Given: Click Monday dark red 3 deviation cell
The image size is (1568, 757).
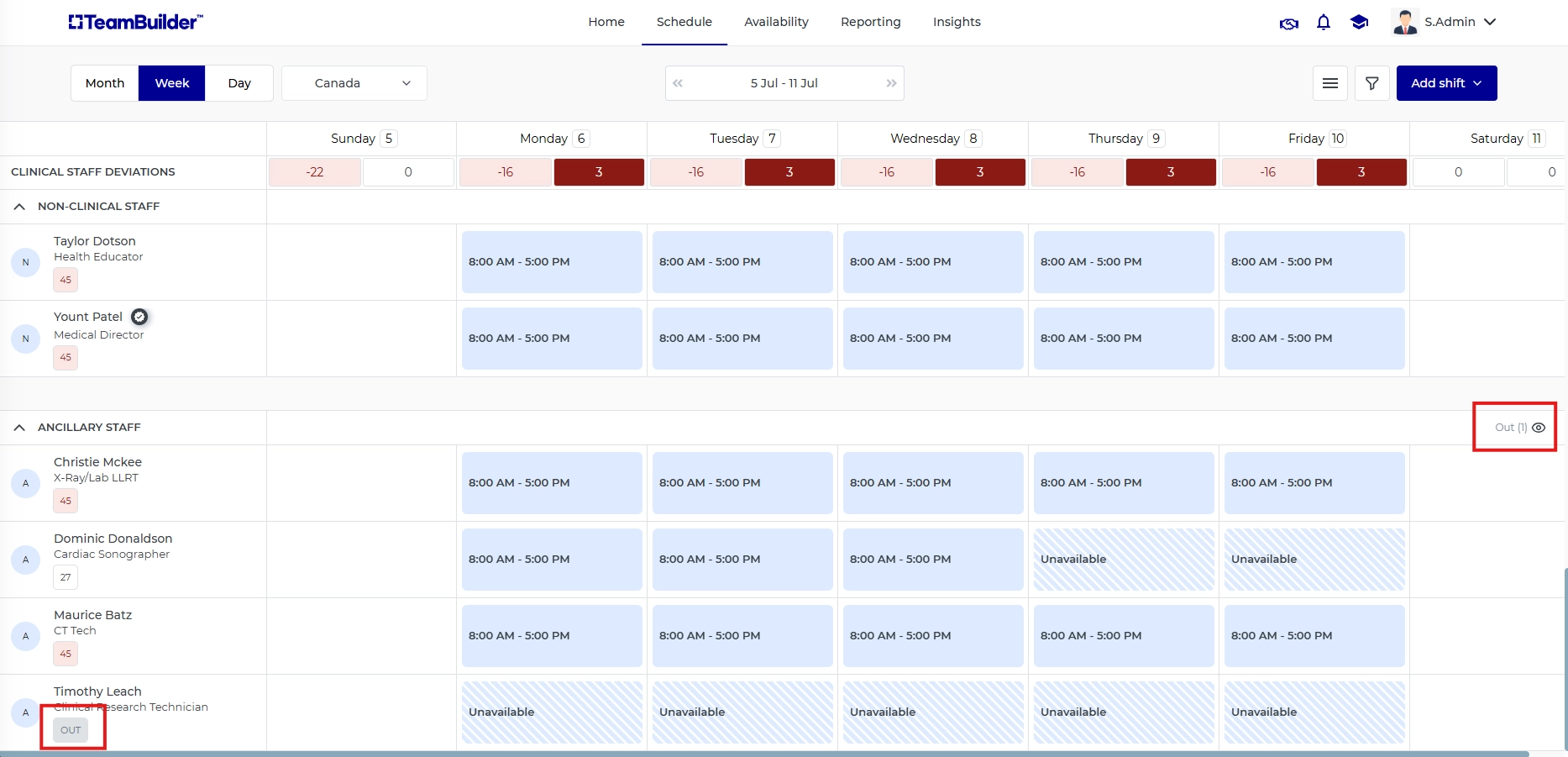Looking at the screenshot, I should coord(599,172).
